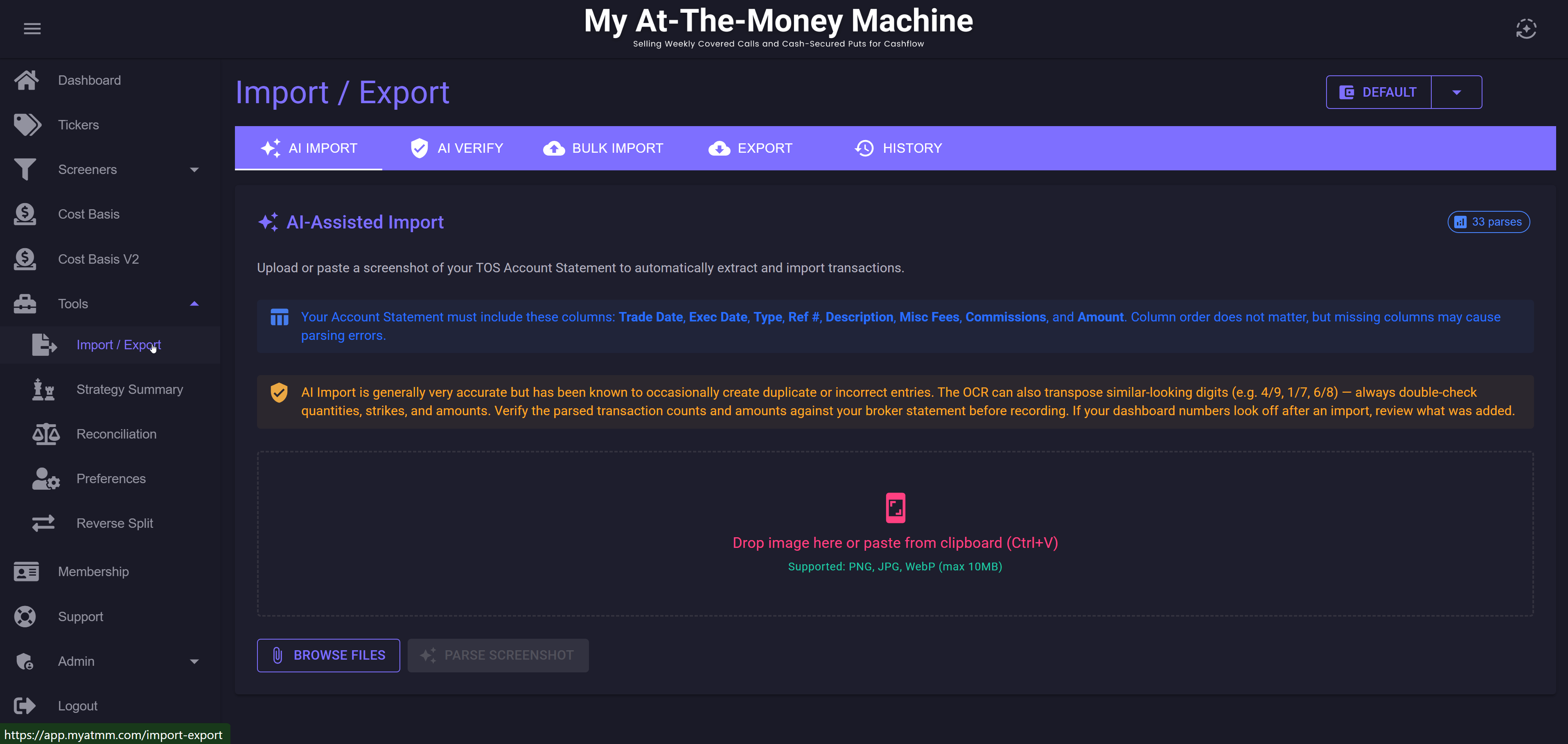The height and width of the screenshot is (744, 1568).
Task: Open the hamburger menu icon
Action: coord(32,29)
